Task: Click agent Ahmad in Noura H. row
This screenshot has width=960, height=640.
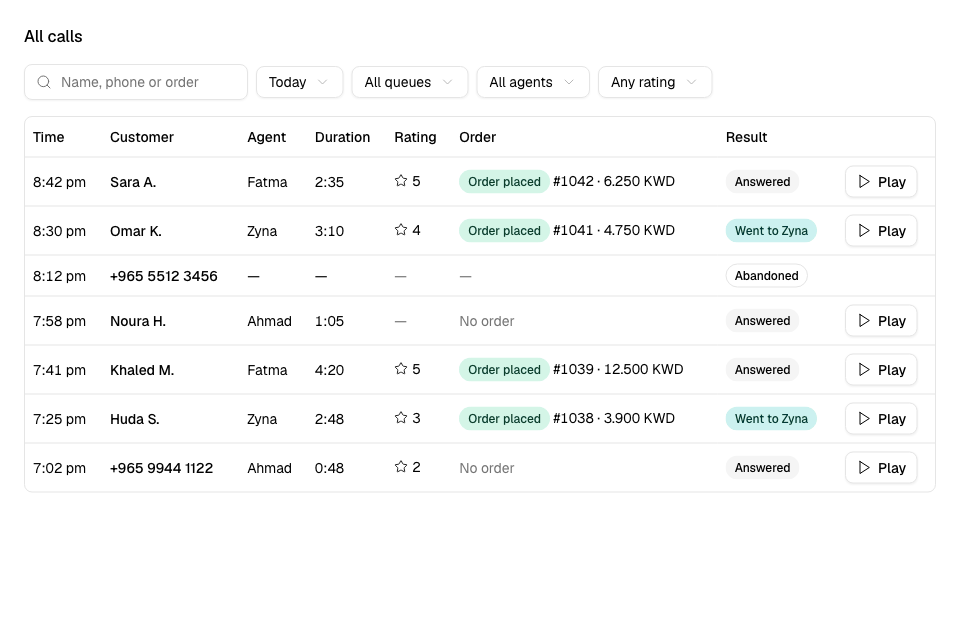Action: point(269,321)
